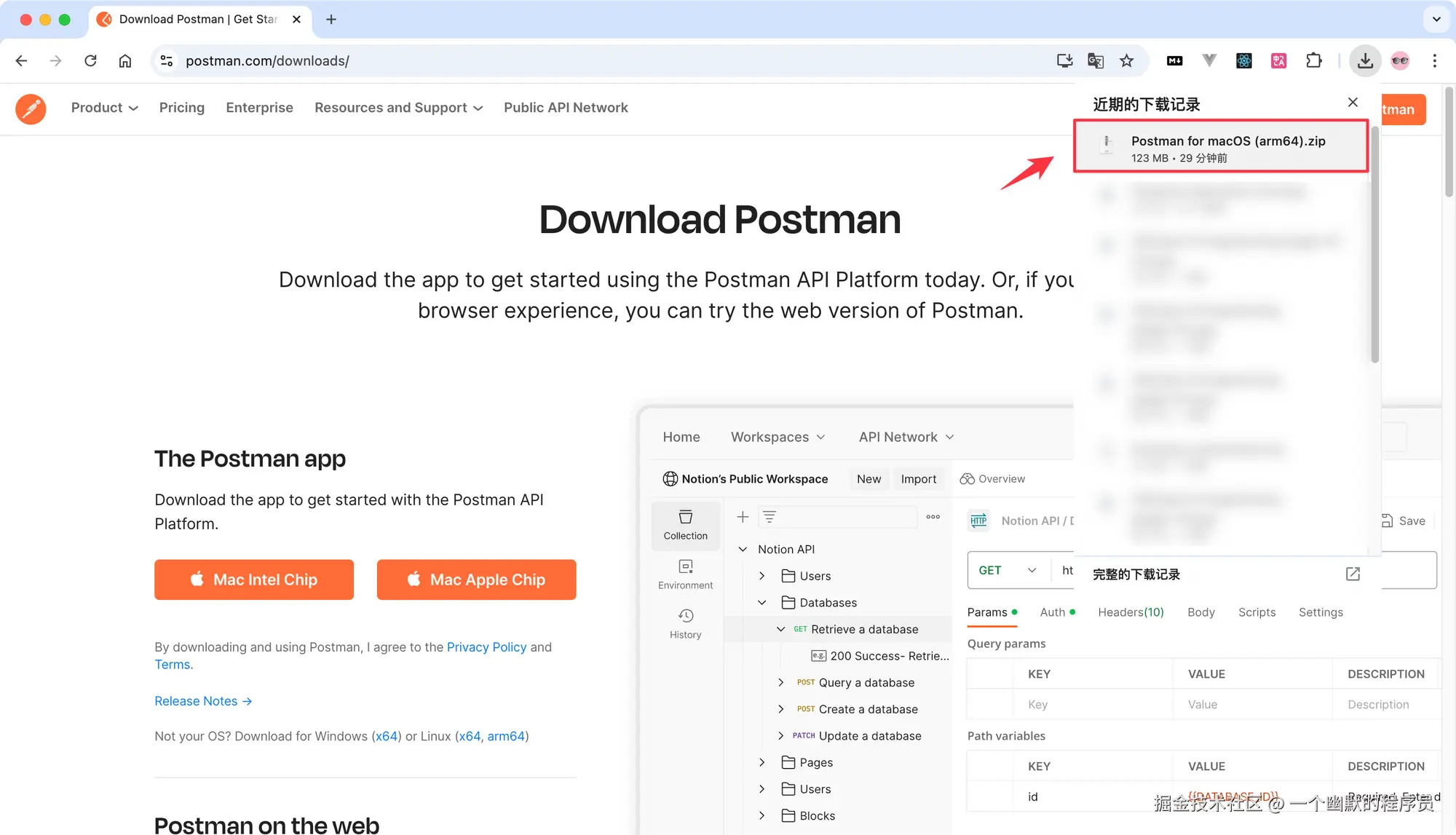This screenshot has width=1456, height=835.
Task: Download Linux arm64 version link
Action: (x=506, y=736)
